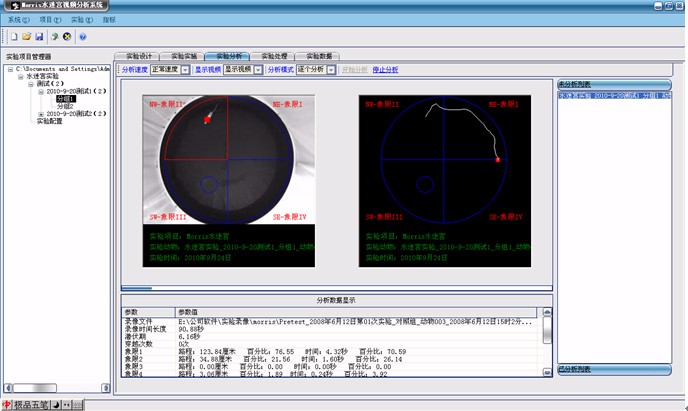Open the 显示视频 dropdown
This screenshot has height=411, width=688.
pyautogui.click(x=257, y=70)
